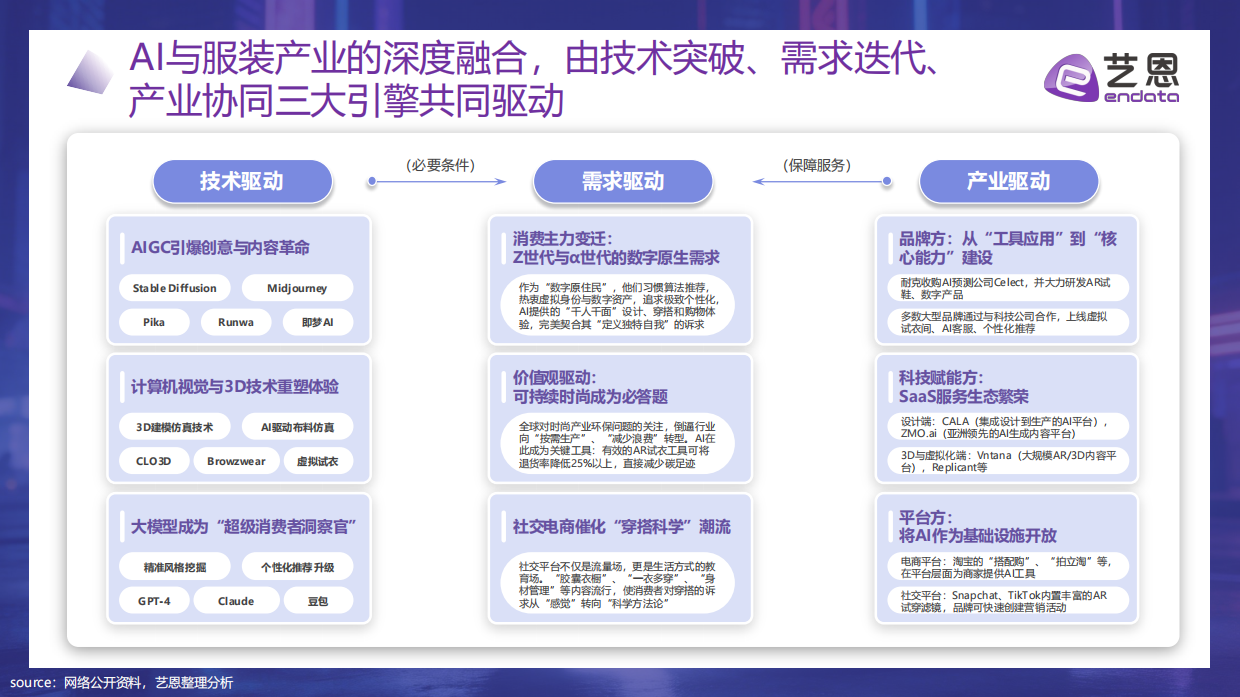The image size is (1240, 697).
Task: Click the Pika tool label
Action: (x=155, y=322)
